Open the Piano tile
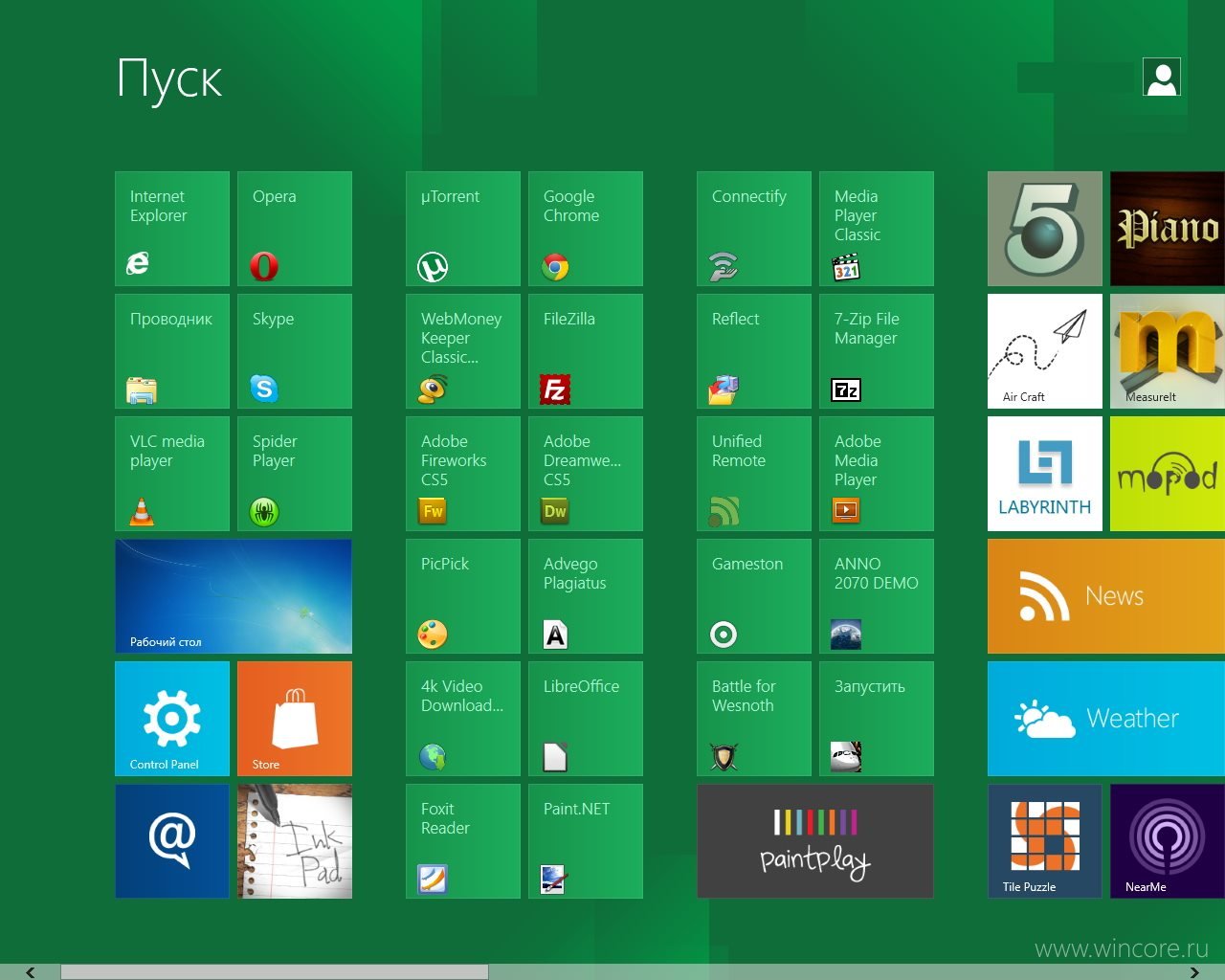 [1168, 229]
